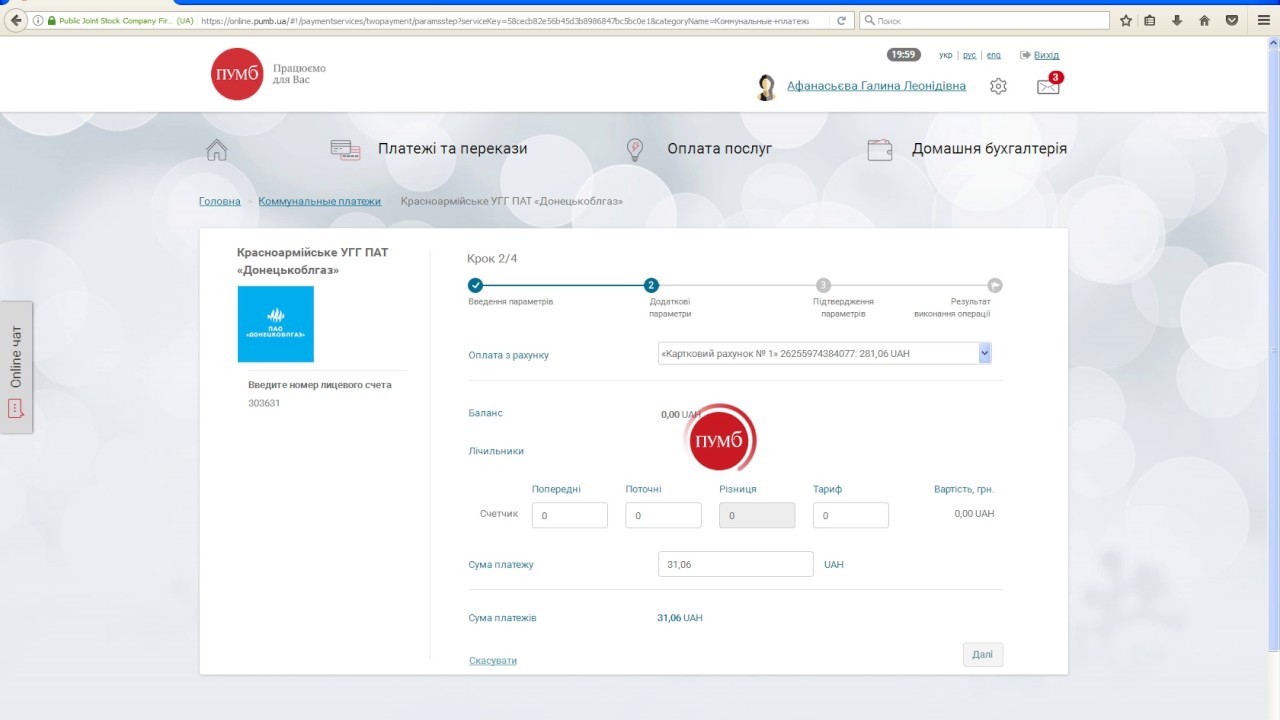
Task: Click the 19:59 session timer
Action: tap(904, 55)
